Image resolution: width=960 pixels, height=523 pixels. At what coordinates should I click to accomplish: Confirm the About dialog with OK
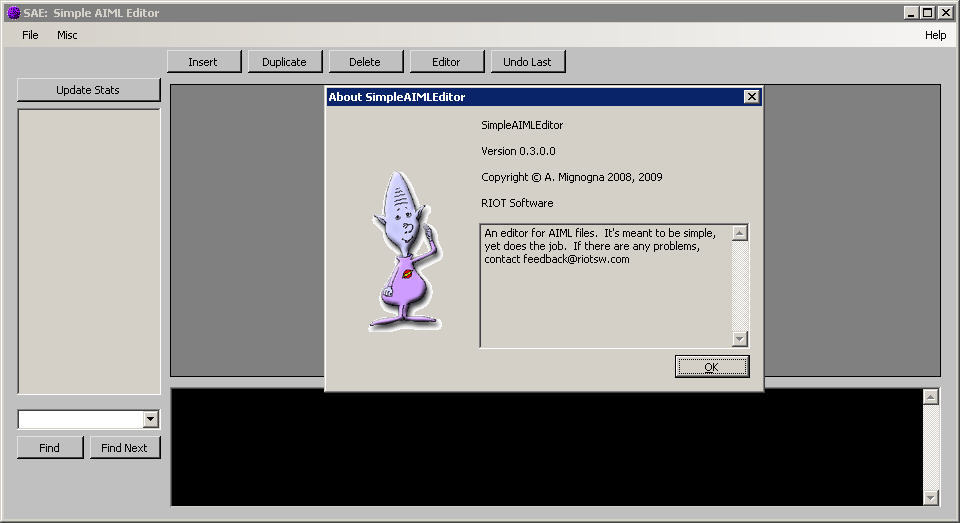point(711,367)
